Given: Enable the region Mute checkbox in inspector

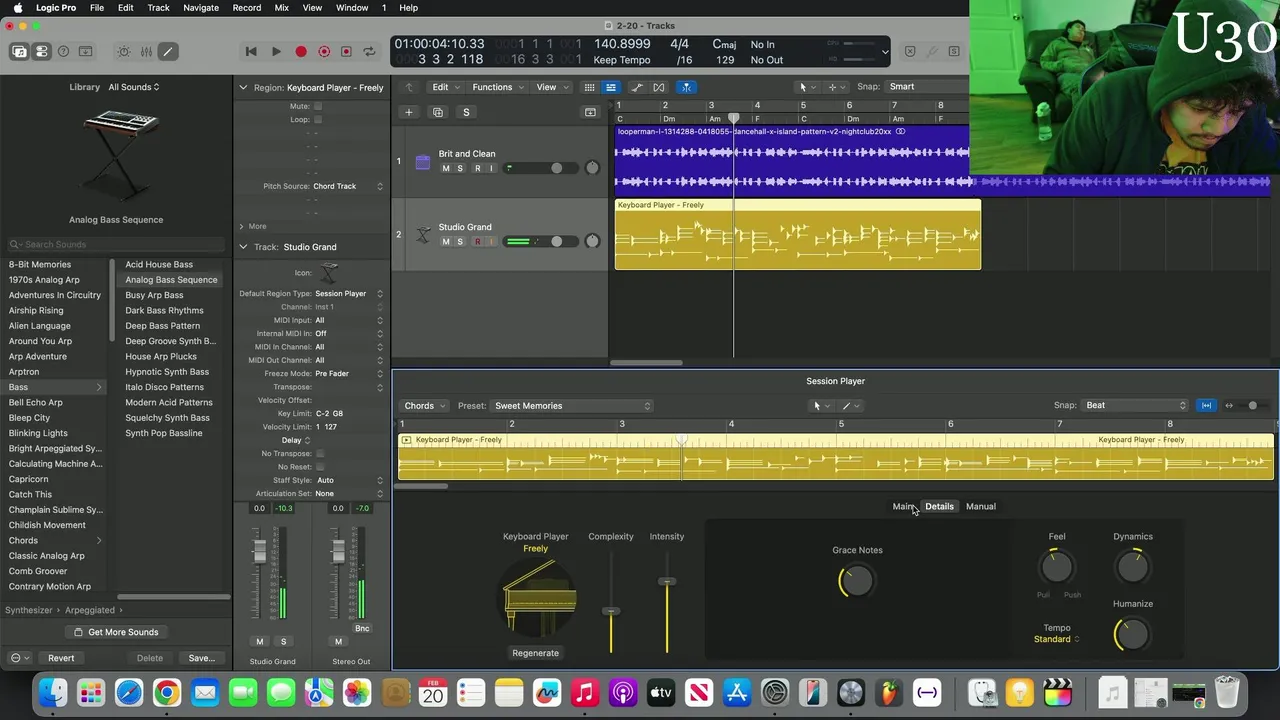Looking at the screenshot, I should pyautogui.click(x=318, y=106).
